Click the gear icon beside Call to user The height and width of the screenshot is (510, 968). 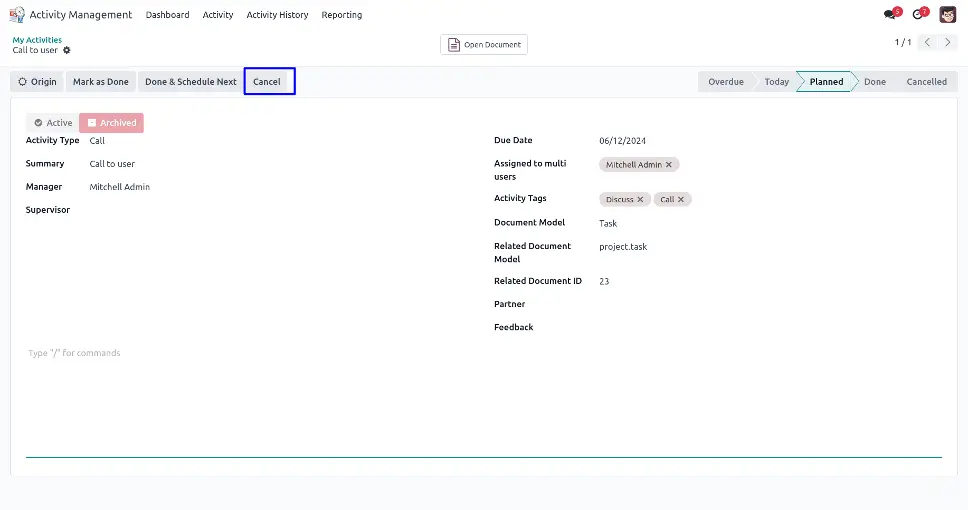tap(67, 50)
